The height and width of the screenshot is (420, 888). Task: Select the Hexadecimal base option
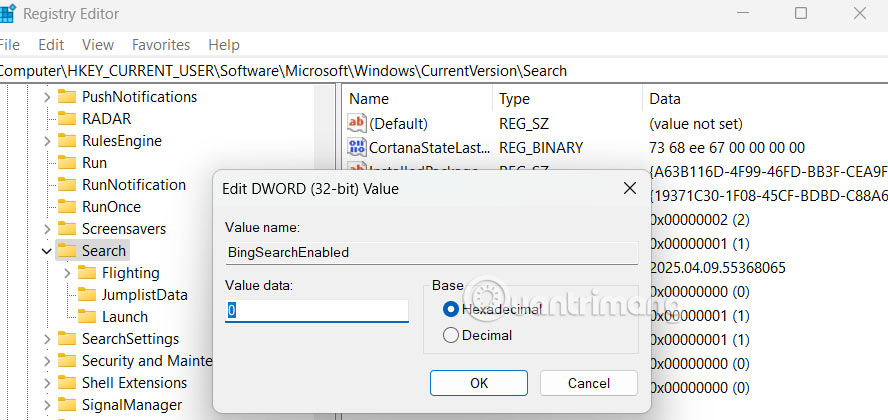[450, 310]
